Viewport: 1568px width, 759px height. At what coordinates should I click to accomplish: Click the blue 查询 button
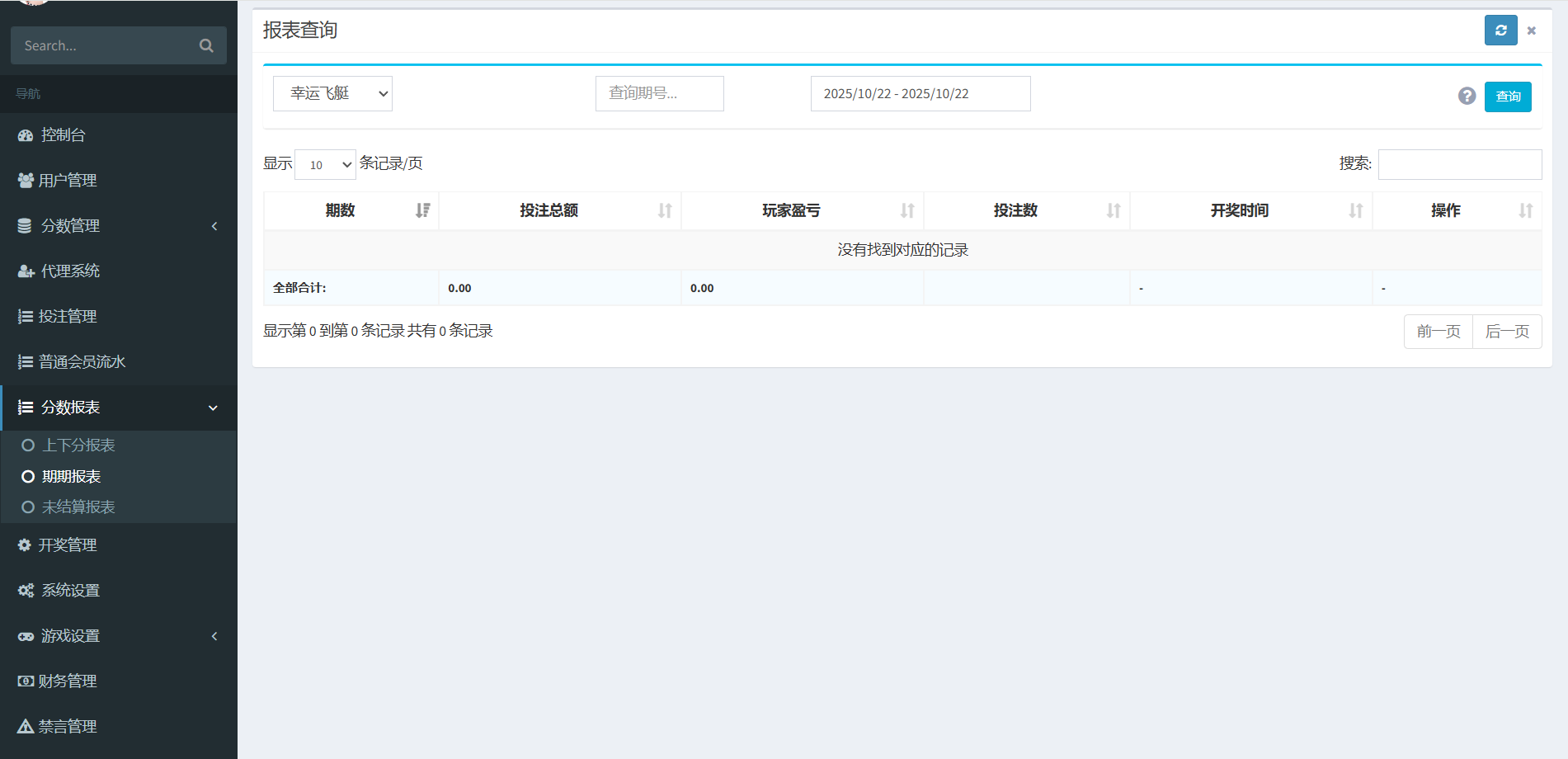coord(1507,97)
